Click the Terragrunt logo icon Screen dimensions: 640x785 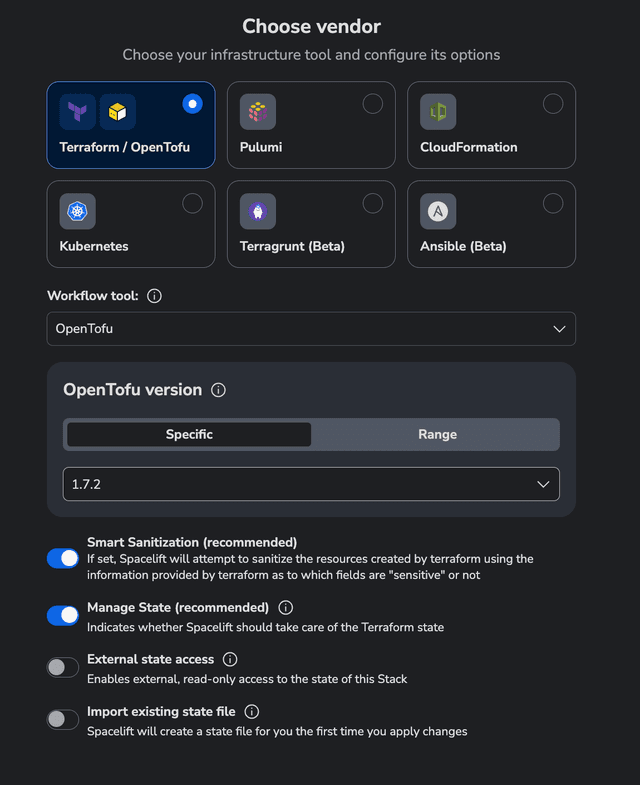point(258,211)
